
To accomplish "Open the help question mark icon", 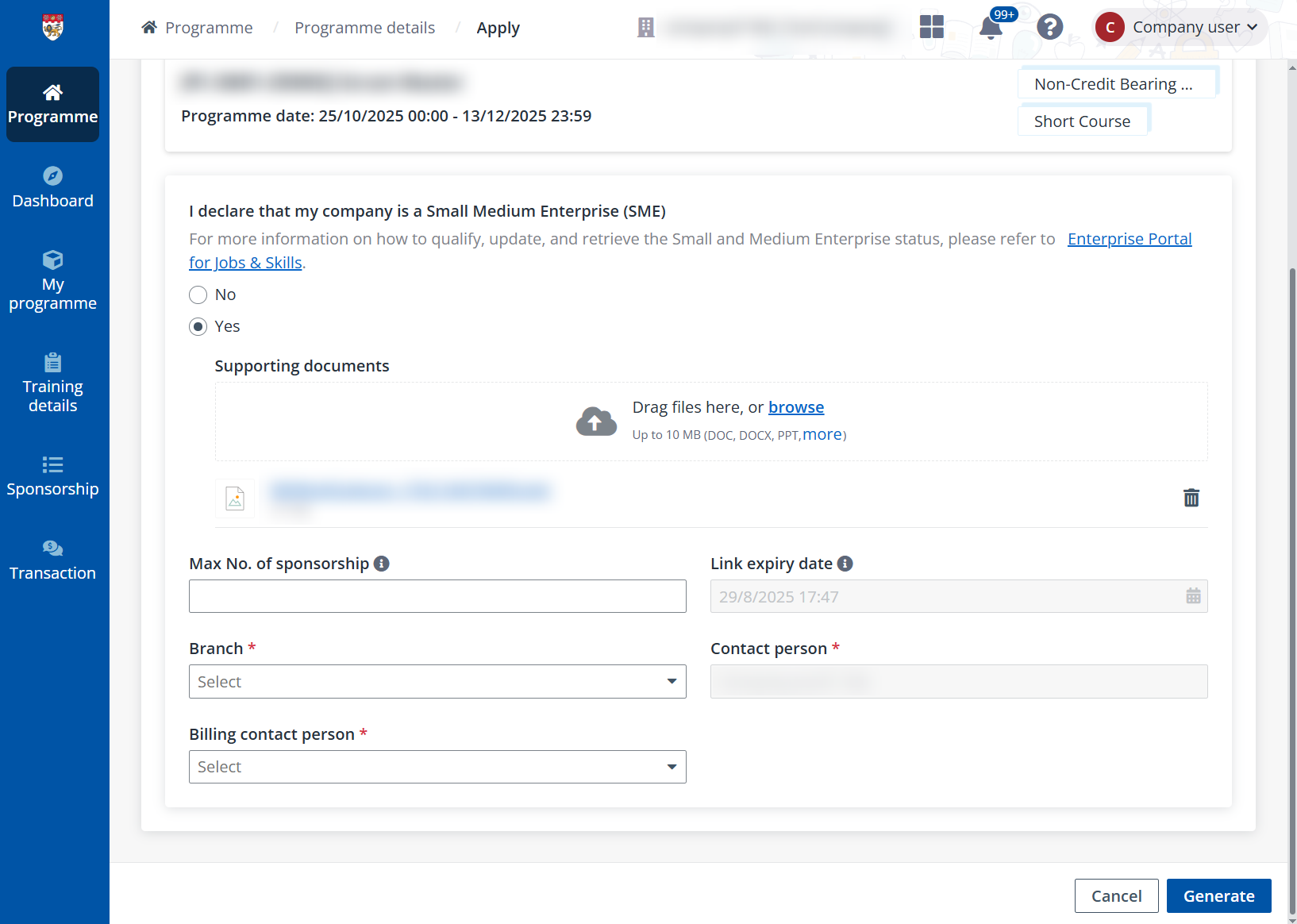I will pos(1049,26).
